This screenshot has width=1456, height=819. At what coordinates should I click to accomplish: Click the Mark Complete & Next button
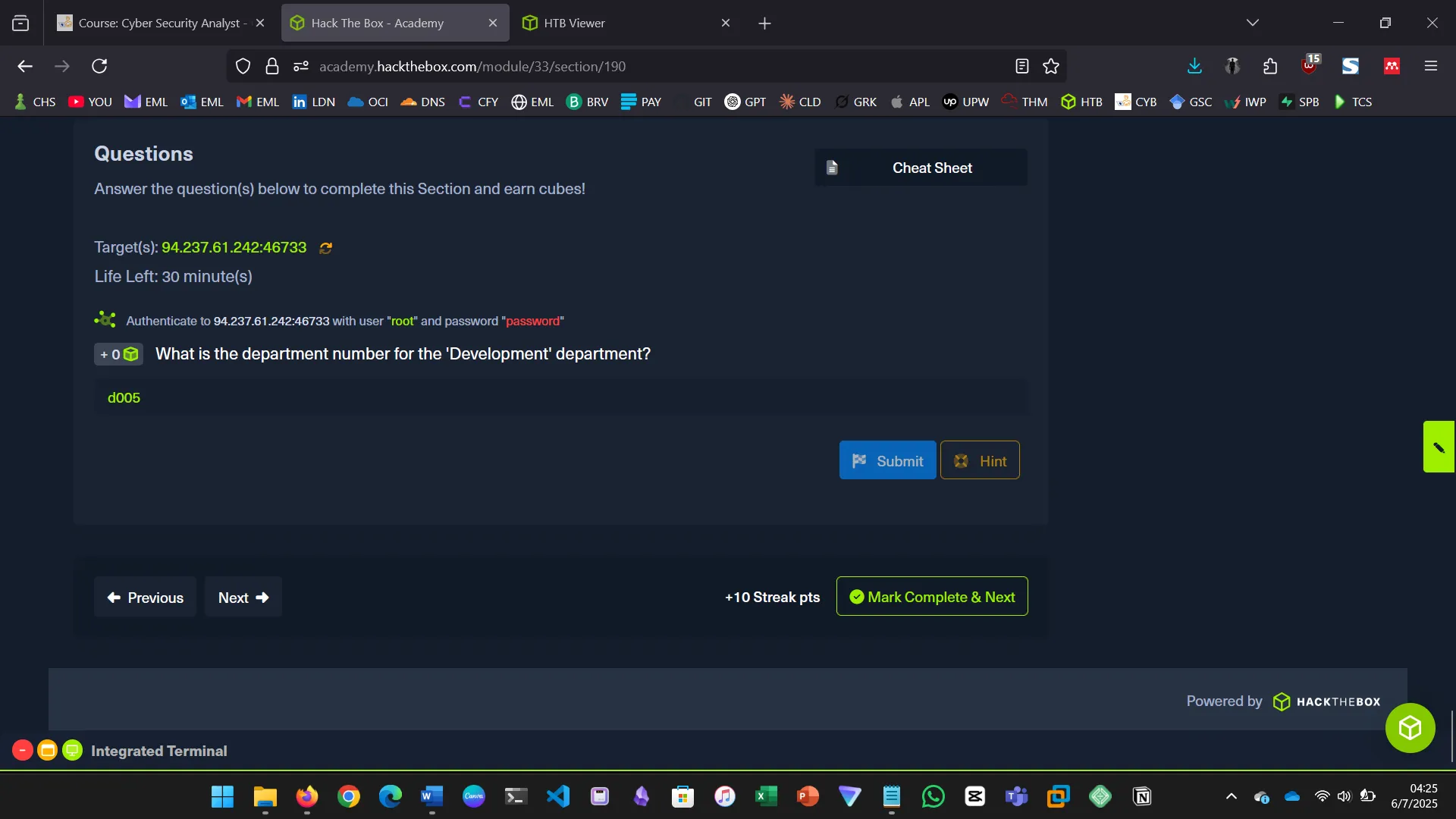pyautogui.click(x=932, y=597)
